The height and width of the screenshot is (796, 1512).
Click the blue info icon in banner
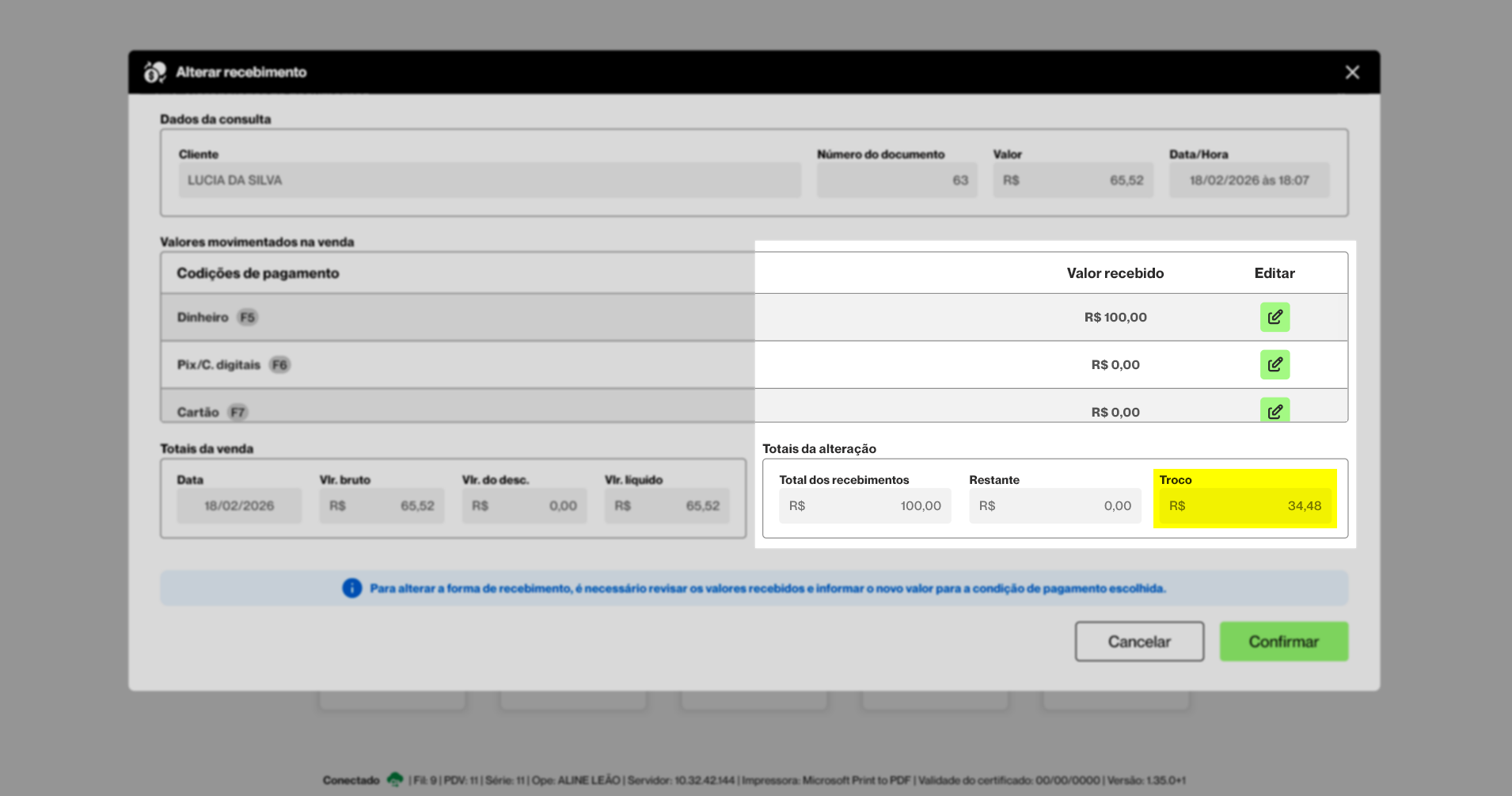click(351, 588)
